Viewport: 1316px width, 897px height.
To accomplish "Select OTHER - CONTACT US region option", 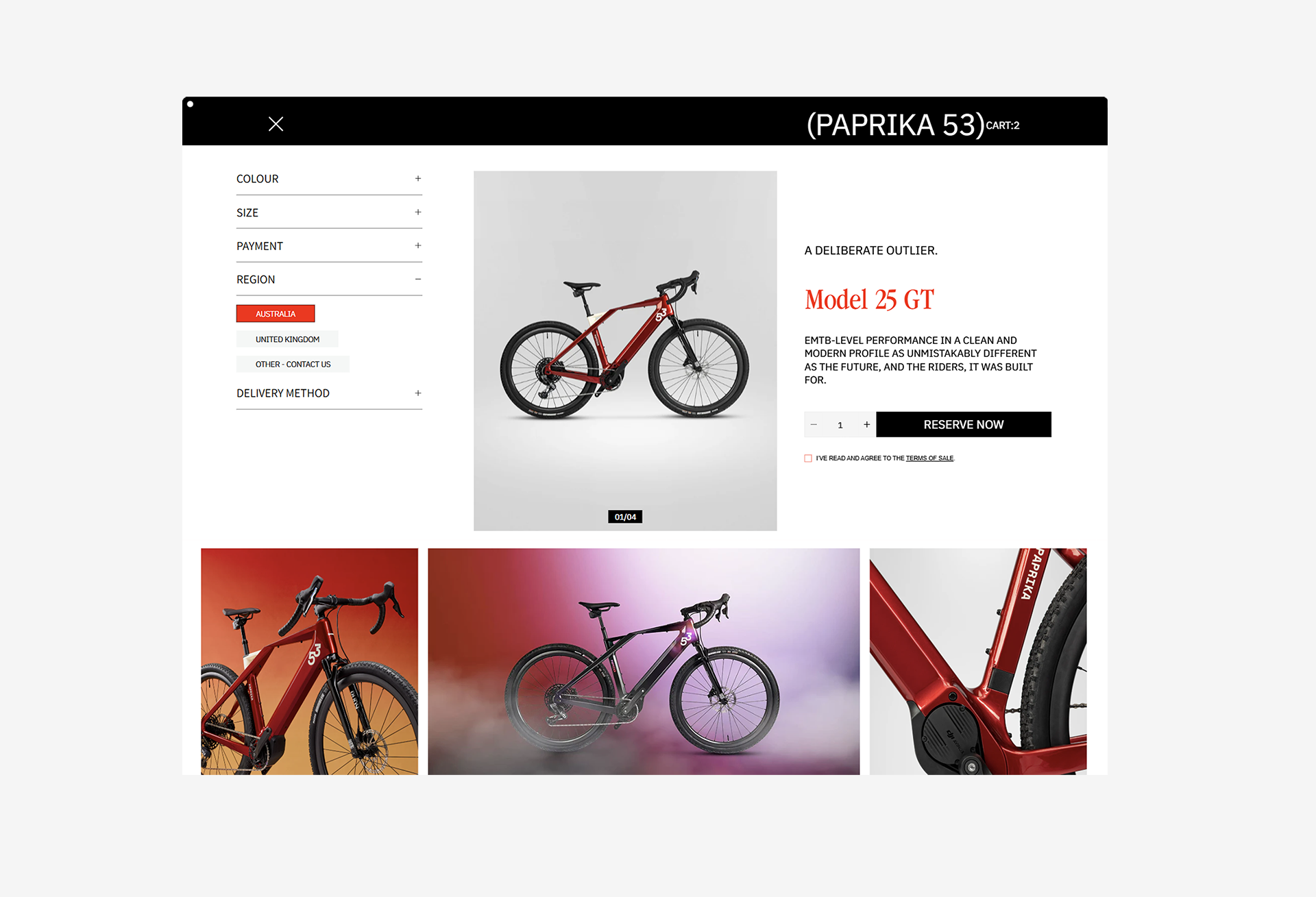I will [x=293, y=365].
